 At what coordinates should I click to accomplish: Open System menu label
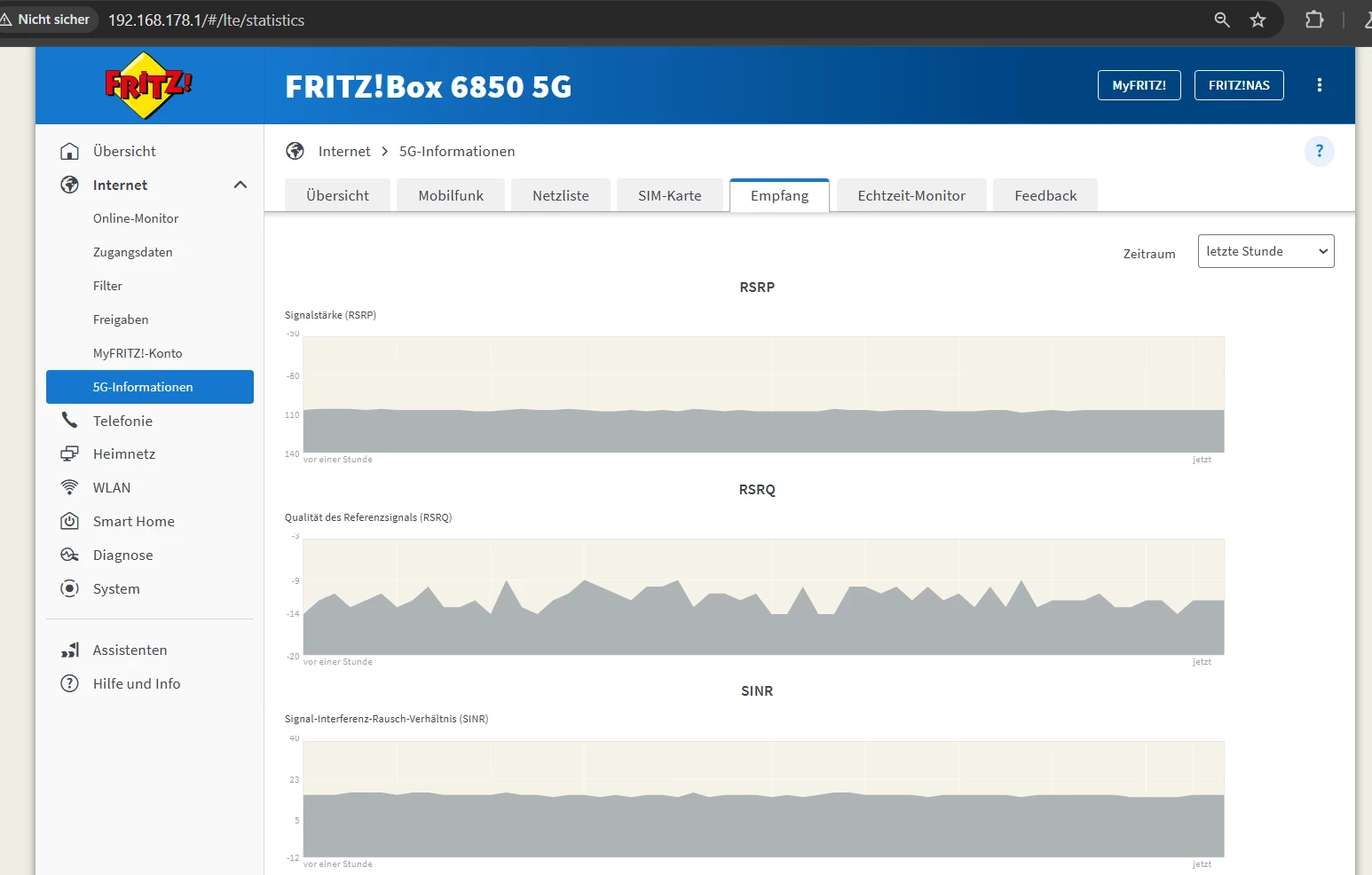point(116,588)
